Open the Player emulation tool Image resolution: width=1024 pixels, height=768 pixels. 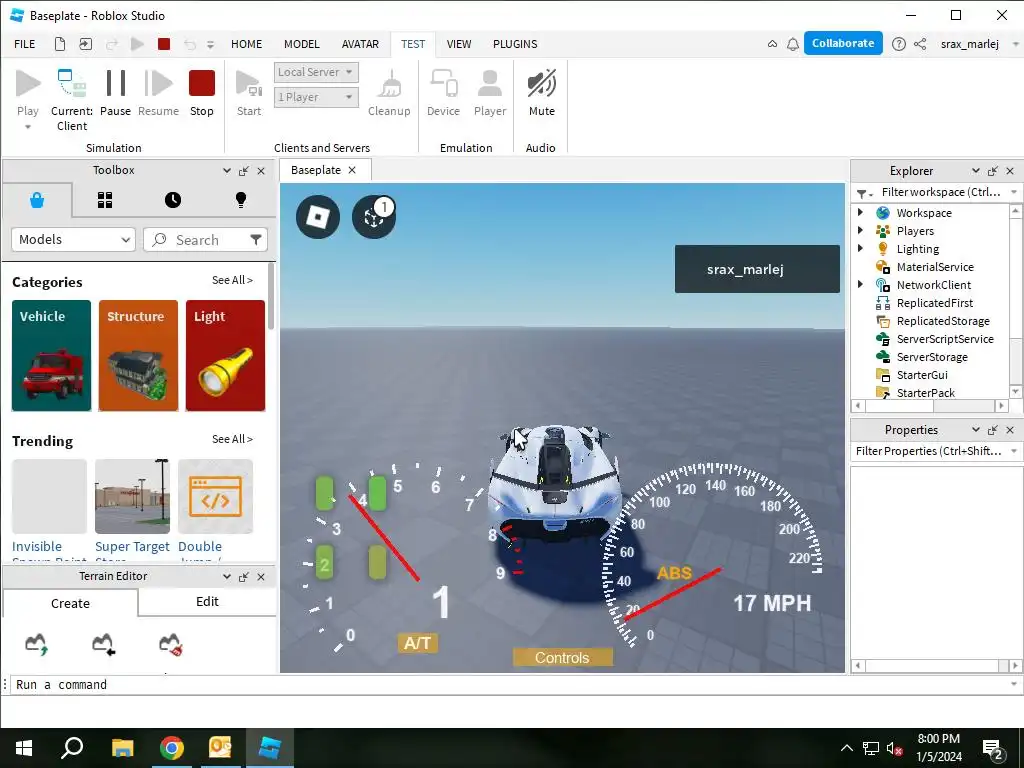[x=490, y=93]
